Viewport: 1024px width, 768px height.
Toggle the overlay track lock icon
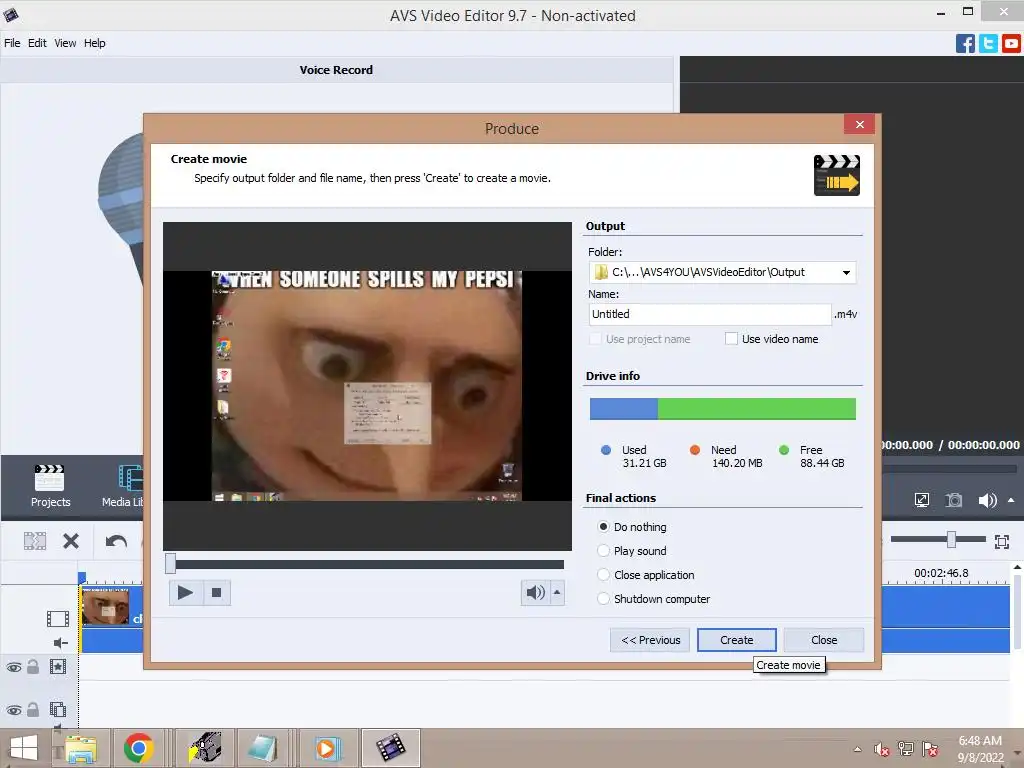click(x=33, y=709)
